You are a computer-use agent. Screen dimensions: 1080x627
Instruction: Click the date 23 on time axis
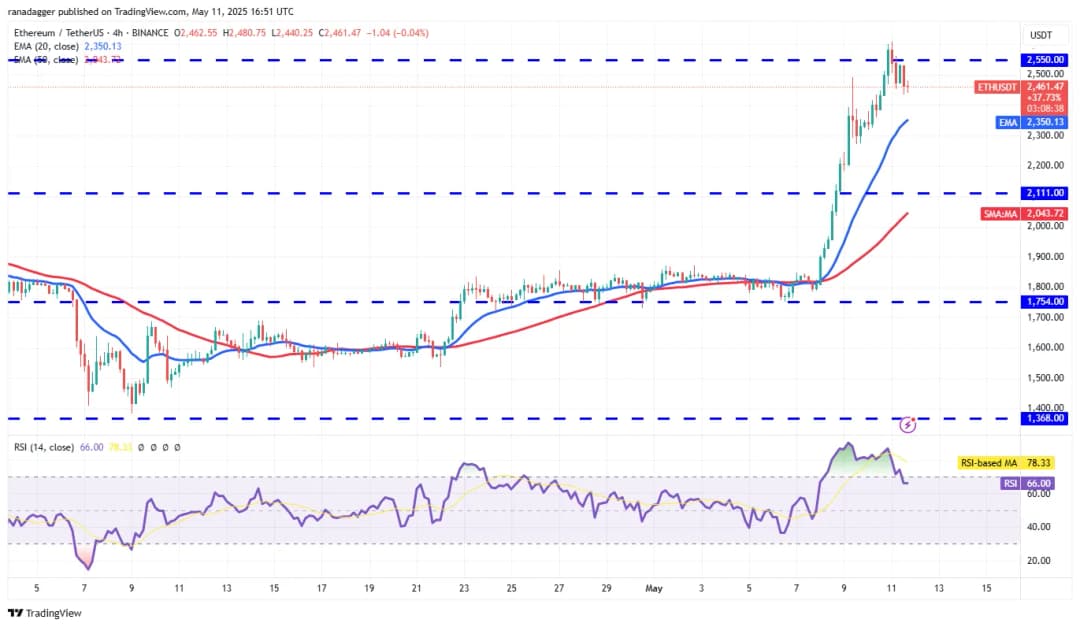pos(464,588)
